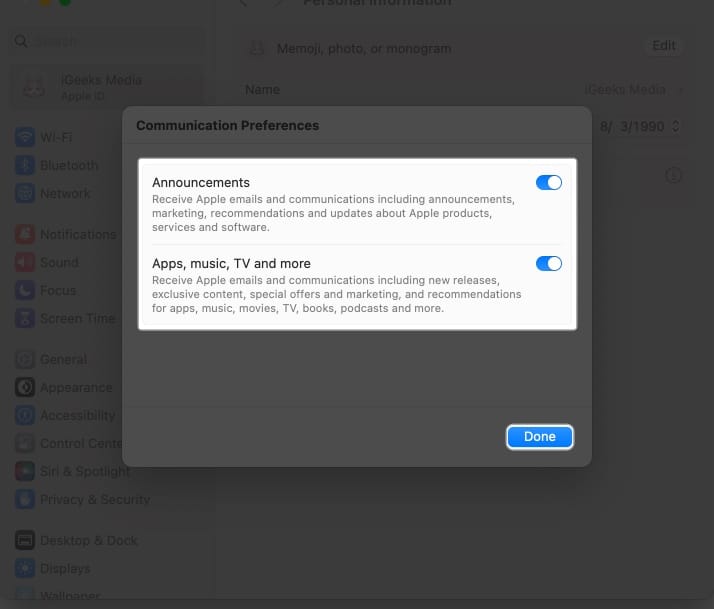Image resolution: width=714 pixels, height=609 pixels.
Task: Click the Bluetooth icon in sidebar
Action: point(25,165)
